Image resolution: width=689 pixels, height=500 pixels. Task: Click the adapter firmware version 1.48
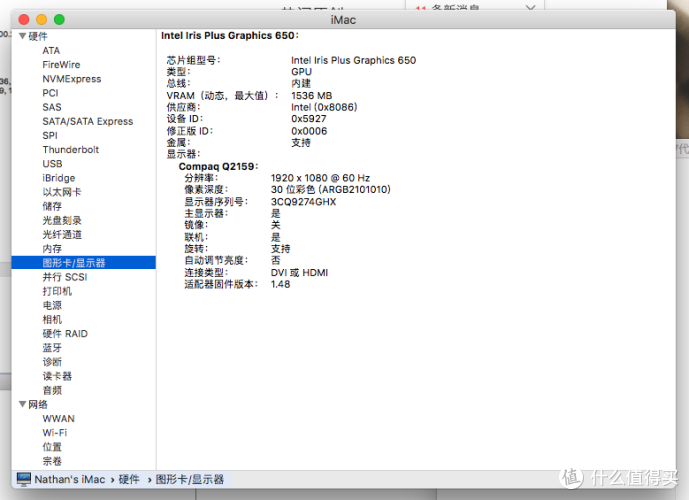pyautogui.click(x=280, y=284)
